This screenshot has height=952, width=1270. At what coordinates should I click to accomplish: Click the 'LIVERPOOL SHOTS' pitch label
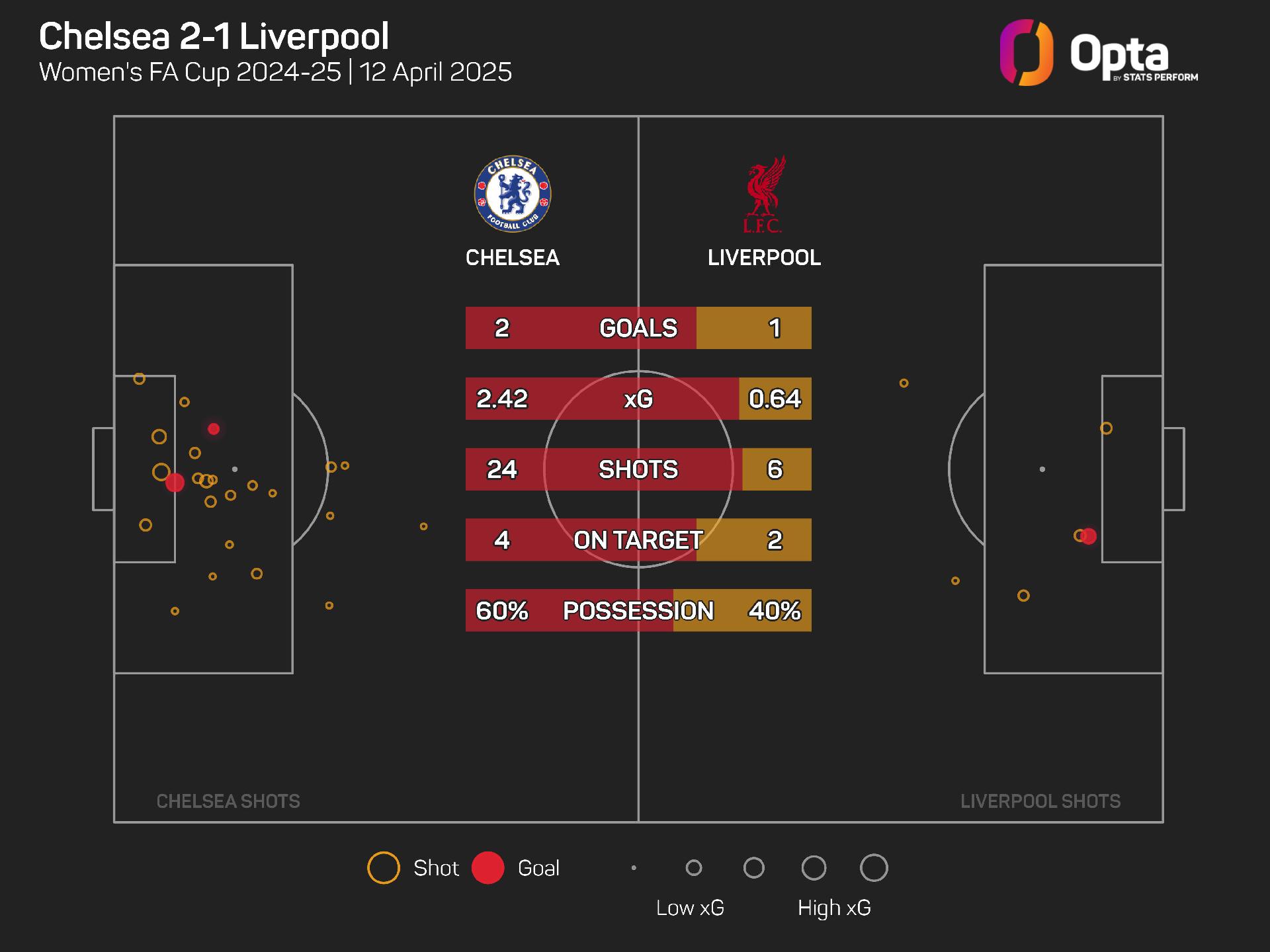pyautogui.click(x=1040, y=801)
